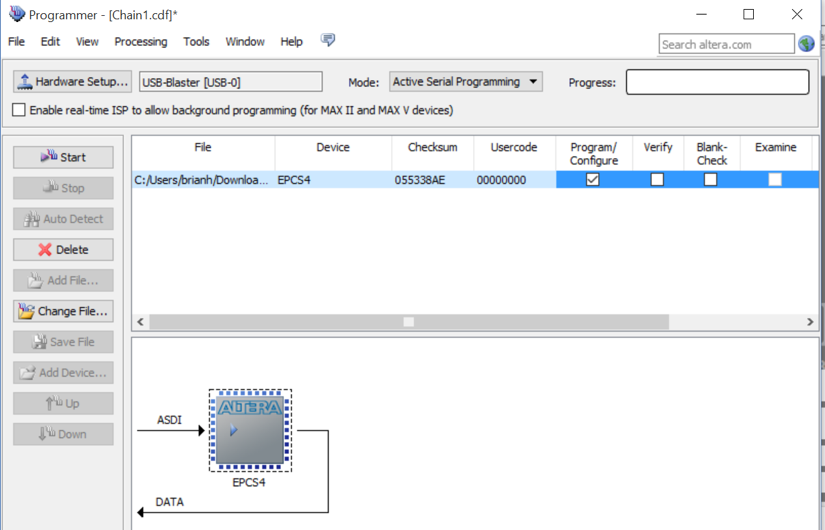Click the DATA label in diagram
Screen dimensions: 825x530
pyautogui.click(x=169, y=502)
